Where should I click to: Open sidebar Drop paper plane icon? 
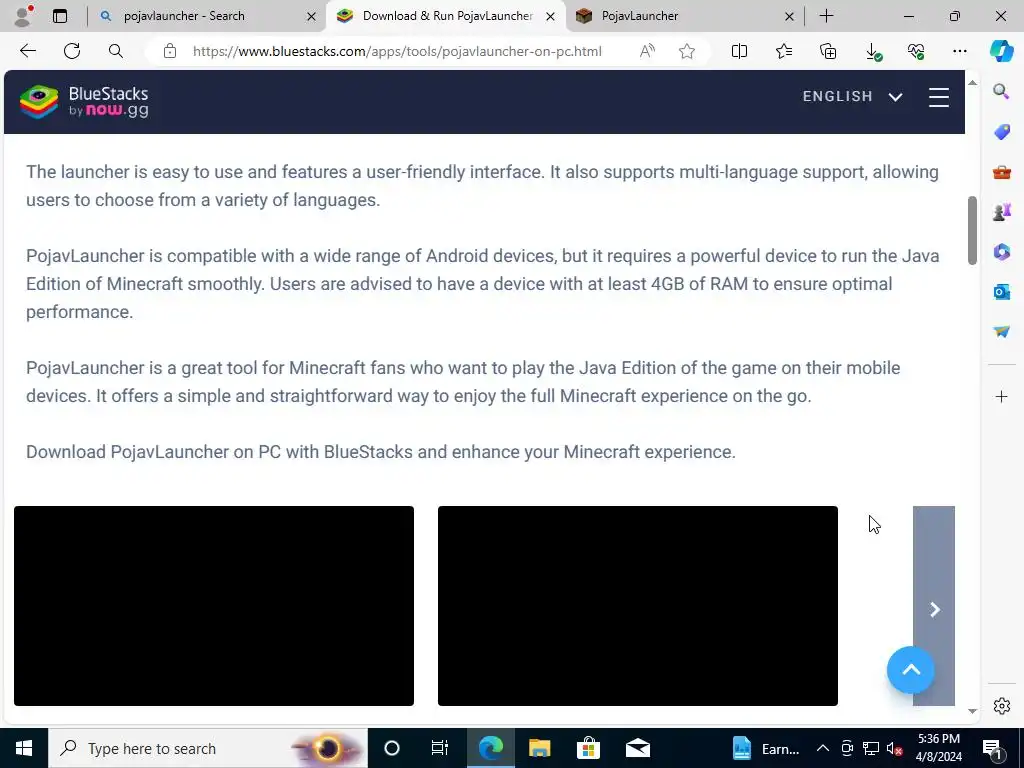[1001, 332]
